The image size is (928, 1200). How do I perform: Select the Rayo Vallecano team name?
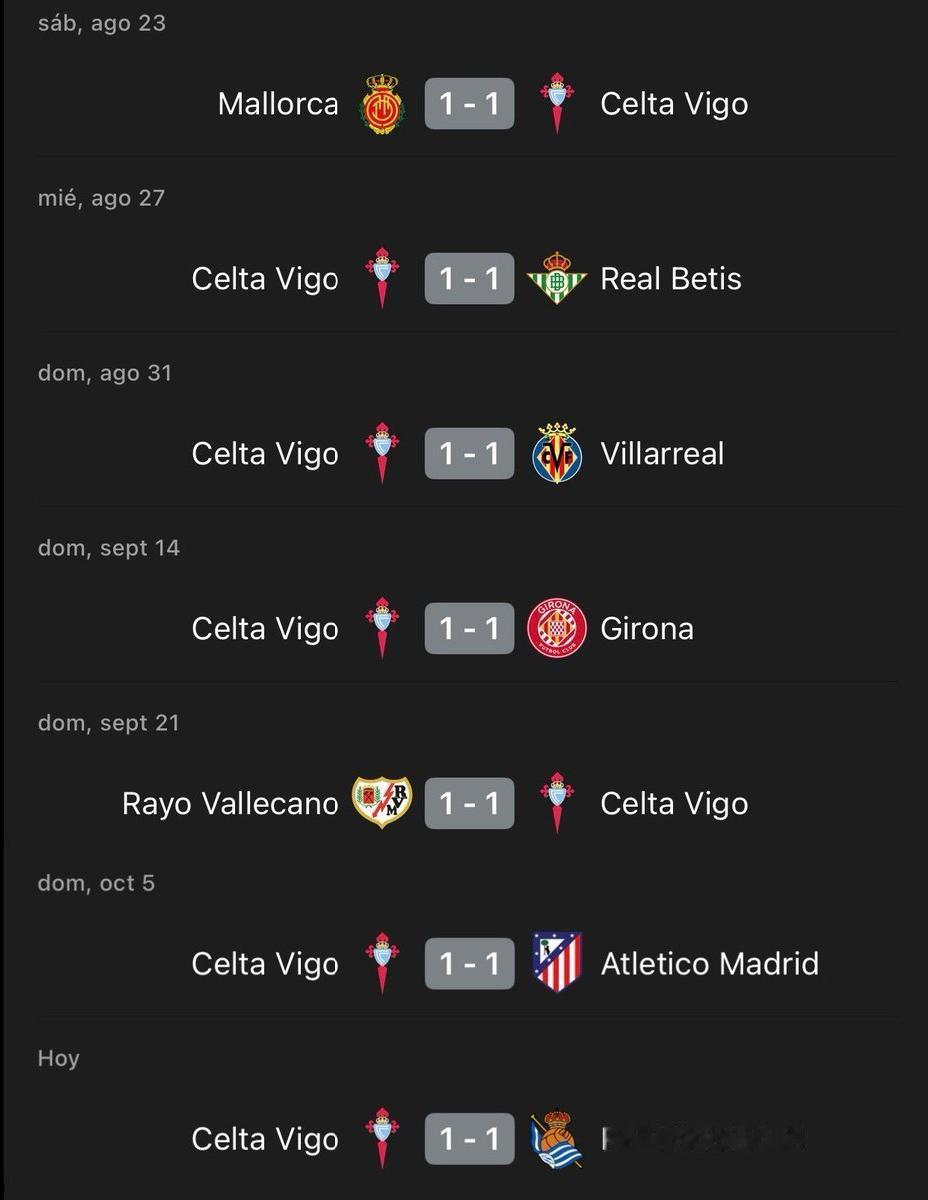point(230,803)
